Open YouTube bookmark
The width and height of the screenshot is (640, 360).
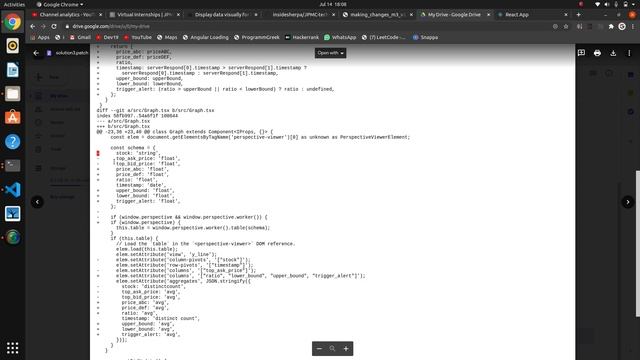pos(138,37)
